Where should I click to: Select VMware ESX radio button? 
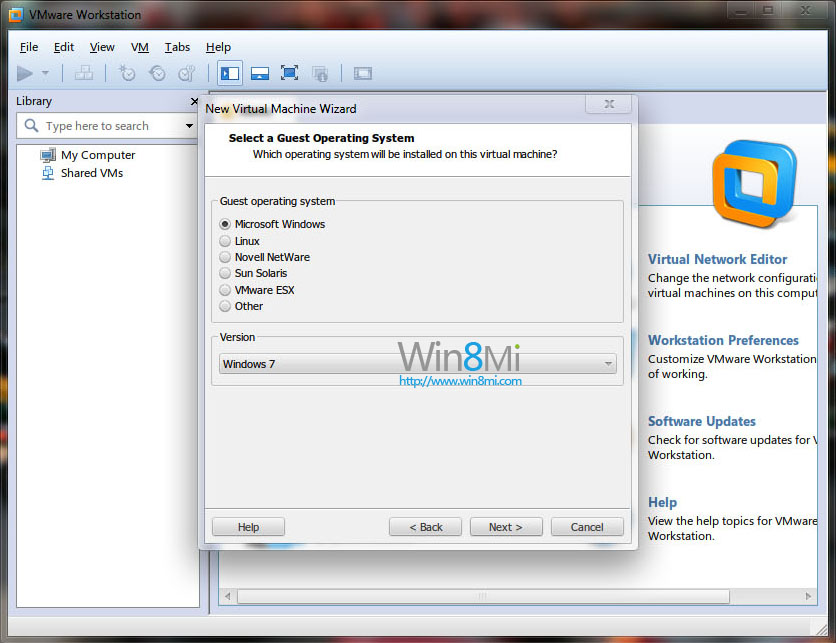[x=225, y=290]
